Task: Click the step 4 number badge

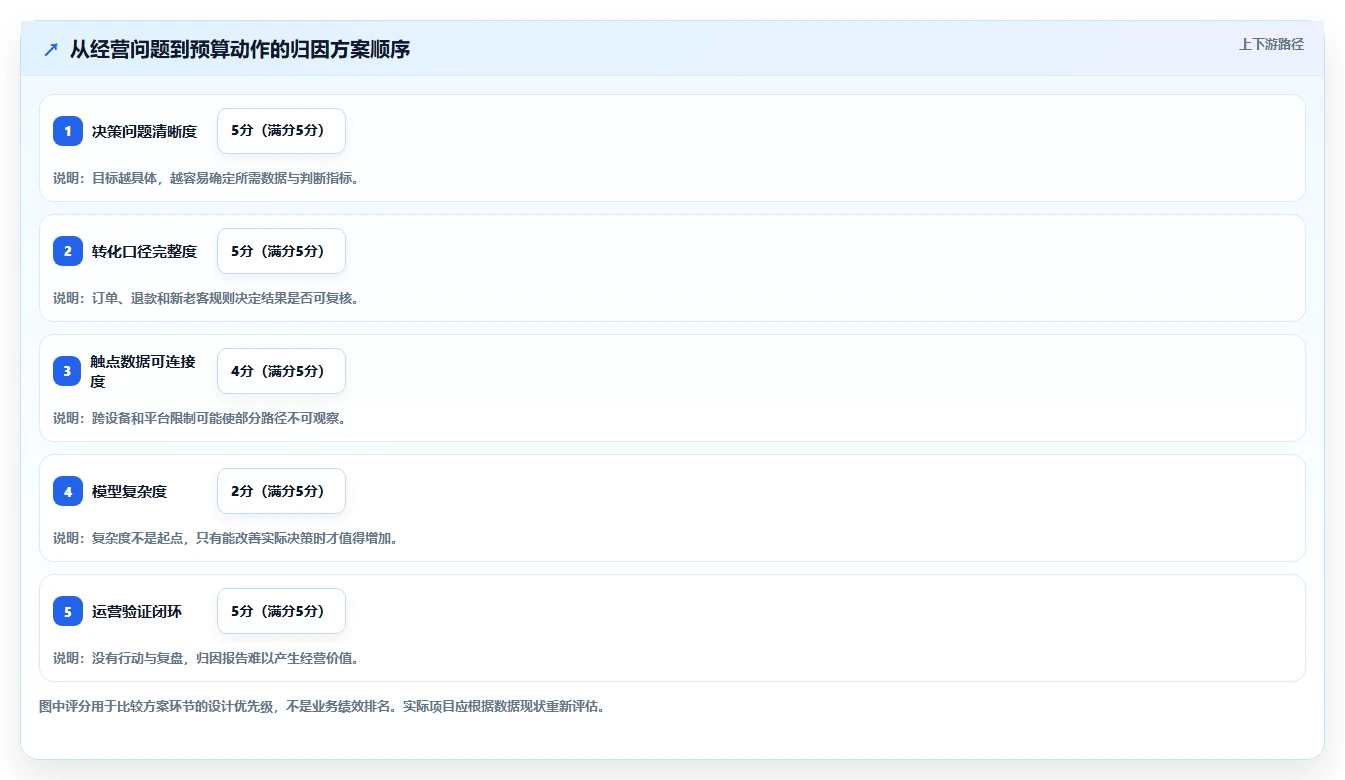Action: [x=68, y=491]
